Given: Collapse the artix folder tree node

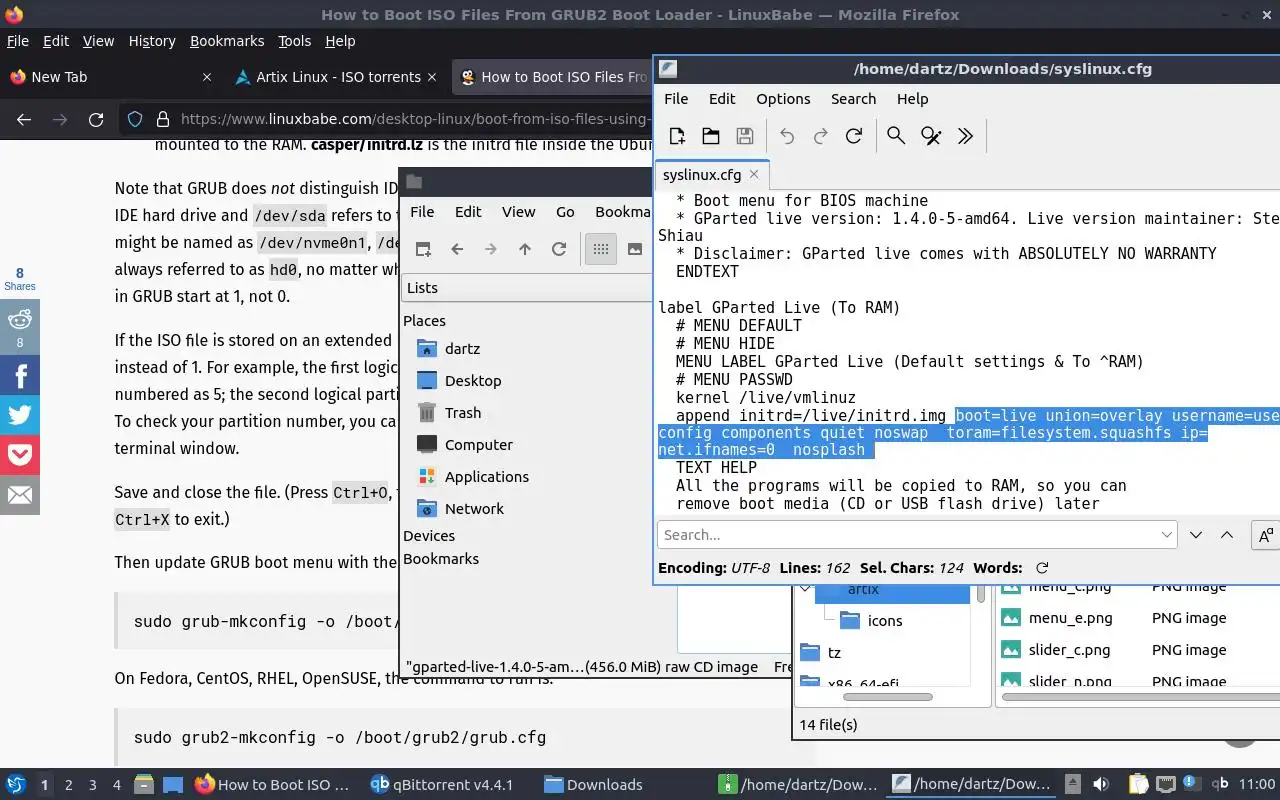Looking at the screenshot, I should click(x=806, y=589).
